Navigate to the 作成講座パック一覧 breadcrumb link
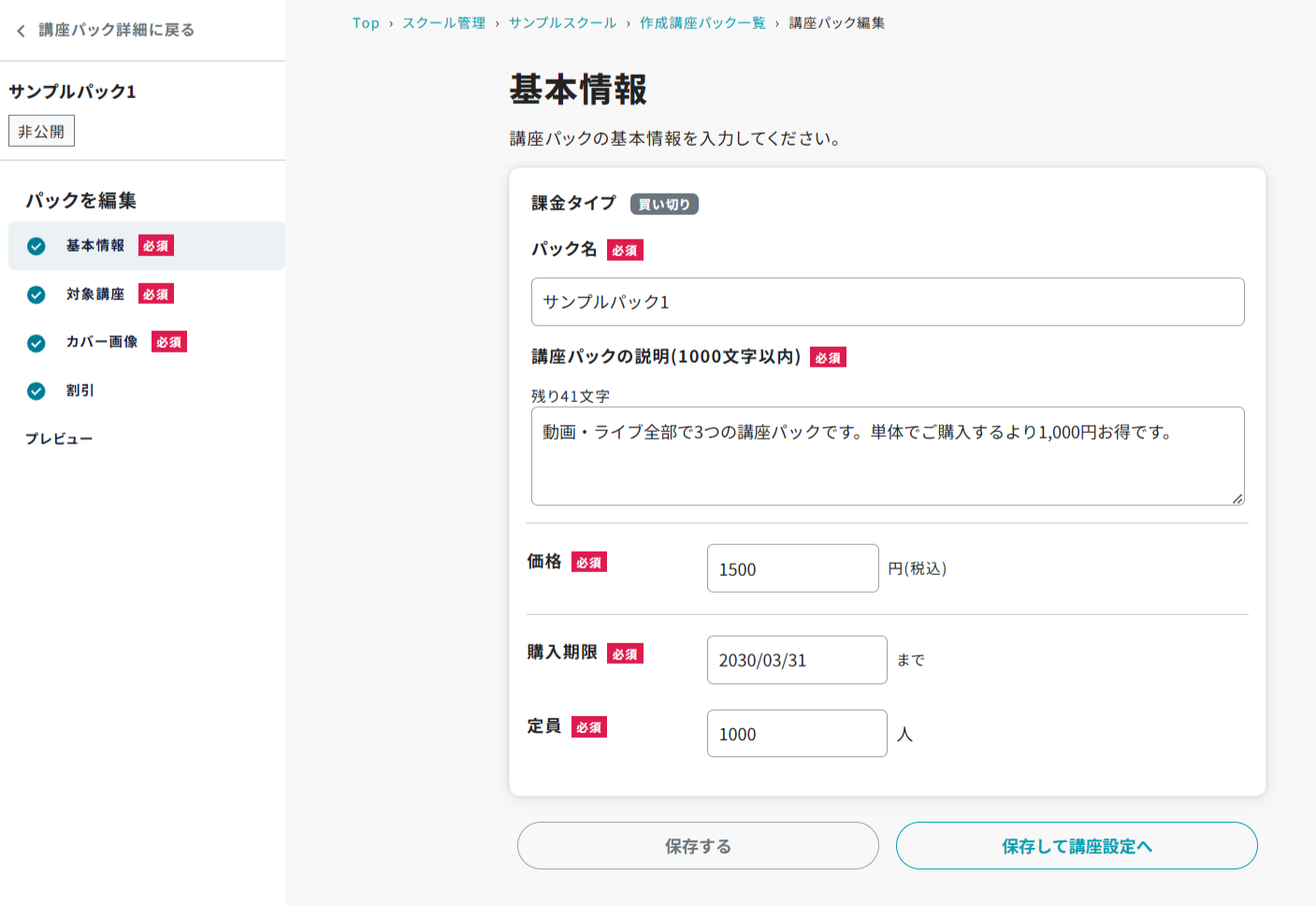Viewport: 1316px width, 905px height. tap(702, 23)
